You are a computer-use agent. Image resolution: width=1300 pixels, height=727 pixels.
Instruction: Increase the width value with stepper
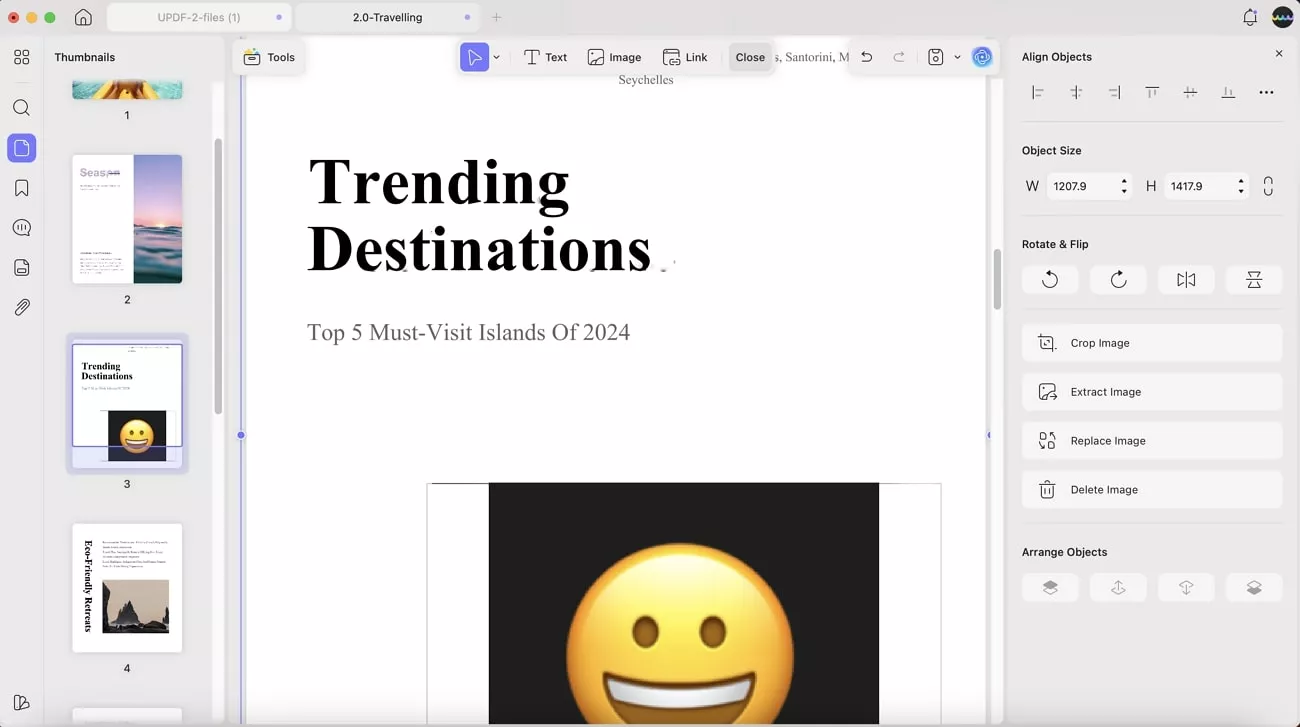(x=1124, y=181)
